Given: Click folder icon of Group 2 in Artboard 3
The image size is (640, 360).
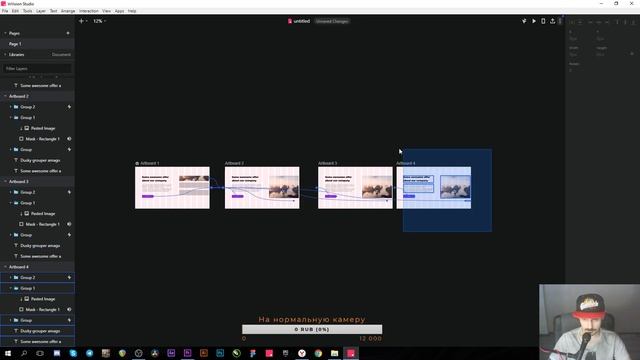Looking at the screenshot, I should (16, 192).
